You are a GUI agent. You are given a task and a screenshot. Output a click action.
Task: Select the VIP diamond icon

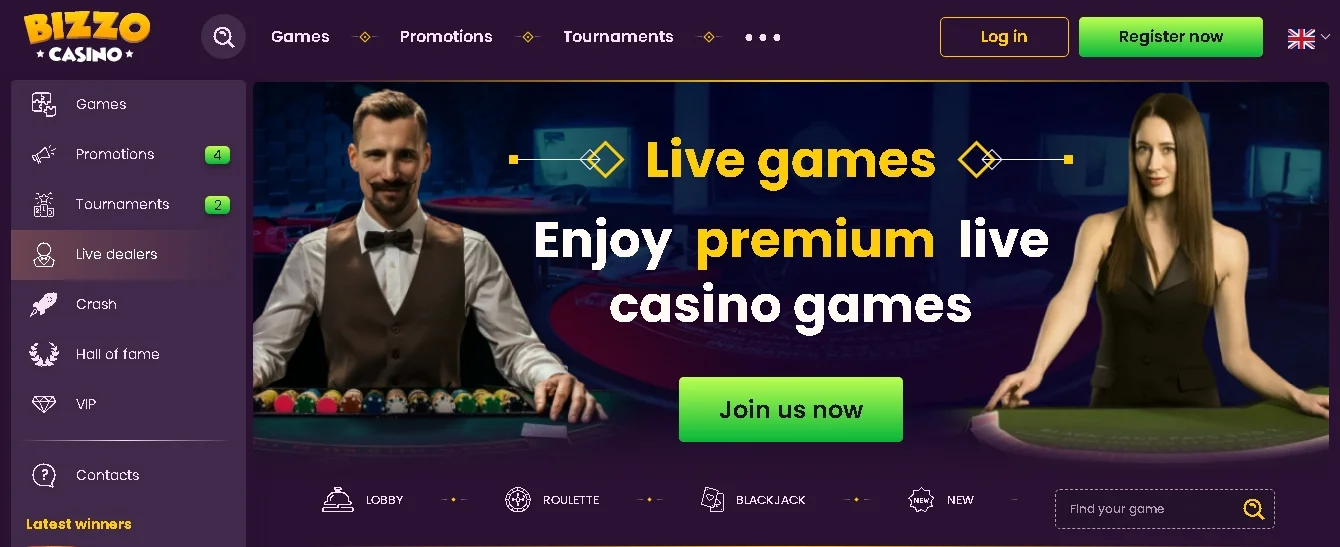tap(43, 404)
